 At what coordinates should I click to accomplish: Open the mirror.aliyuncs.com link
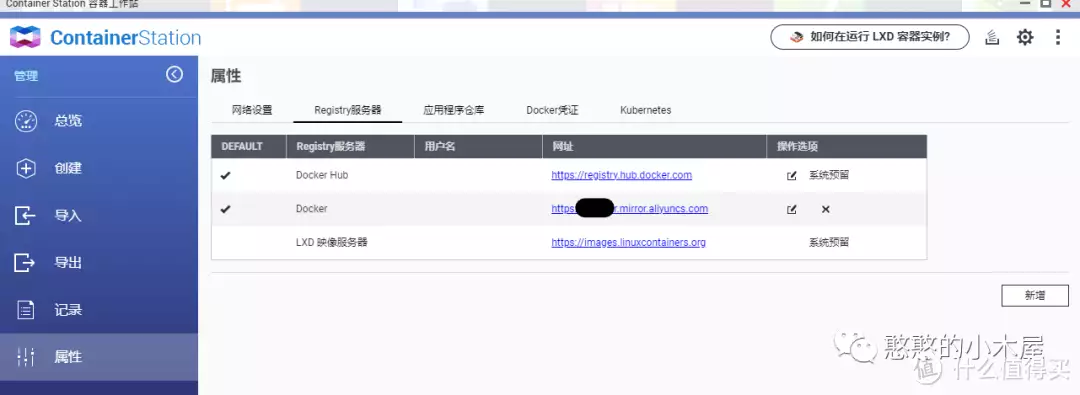[x=630, y=209]
